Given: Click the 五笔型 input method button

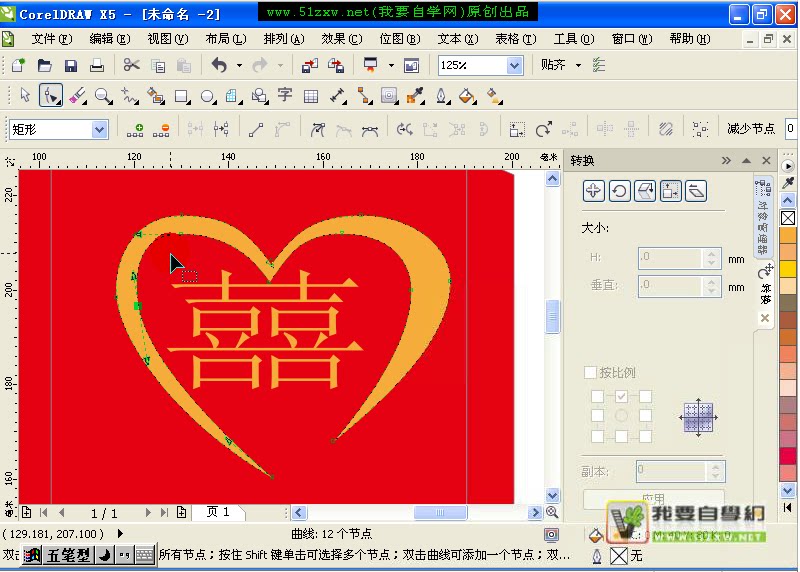Looking at the screenshot, I should [68, 555].
